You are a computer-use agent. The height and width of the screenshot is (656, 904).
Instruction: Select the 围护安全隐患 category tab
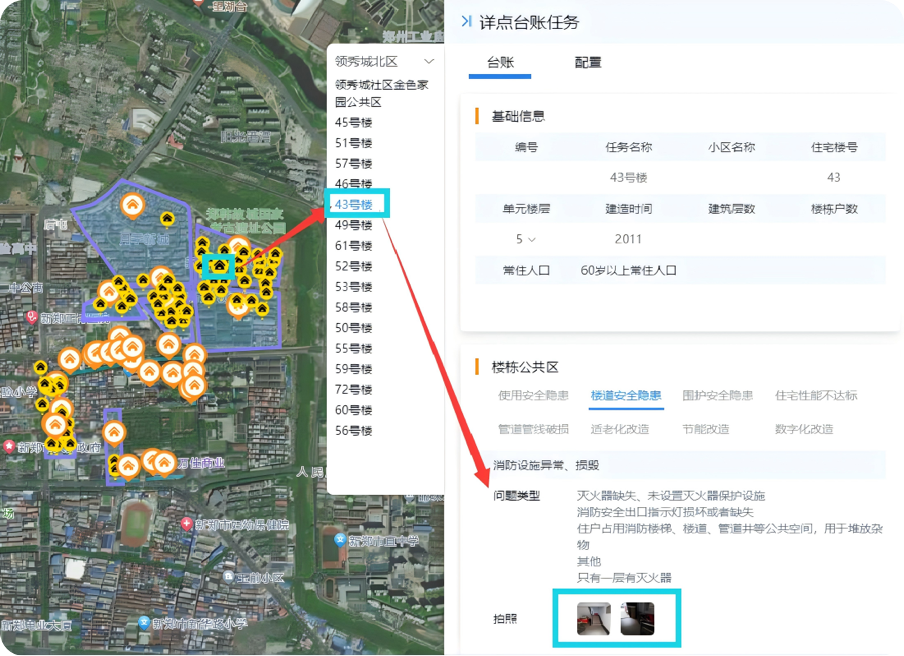(717, 395)
